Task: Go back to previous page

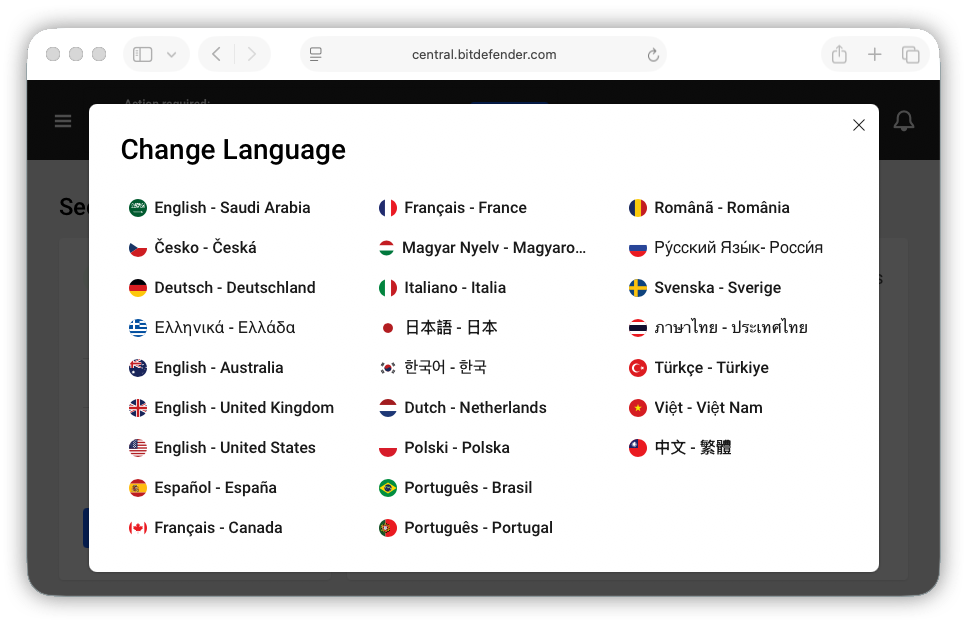Action: pyautogui.click(x=216, y=54)
